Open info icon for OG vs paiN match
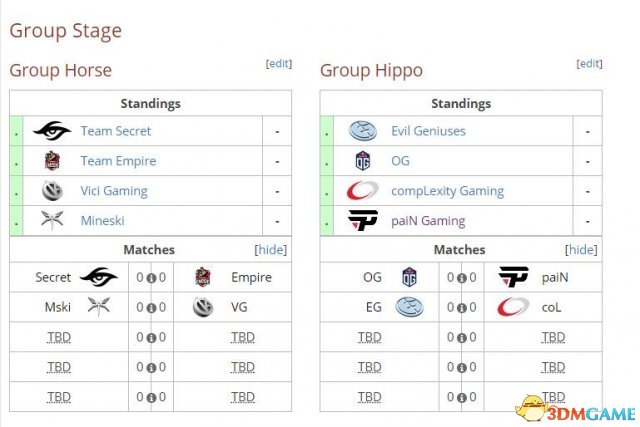This screenshot has height=427, width=640. pyautogui.click(x=462, y=278)
